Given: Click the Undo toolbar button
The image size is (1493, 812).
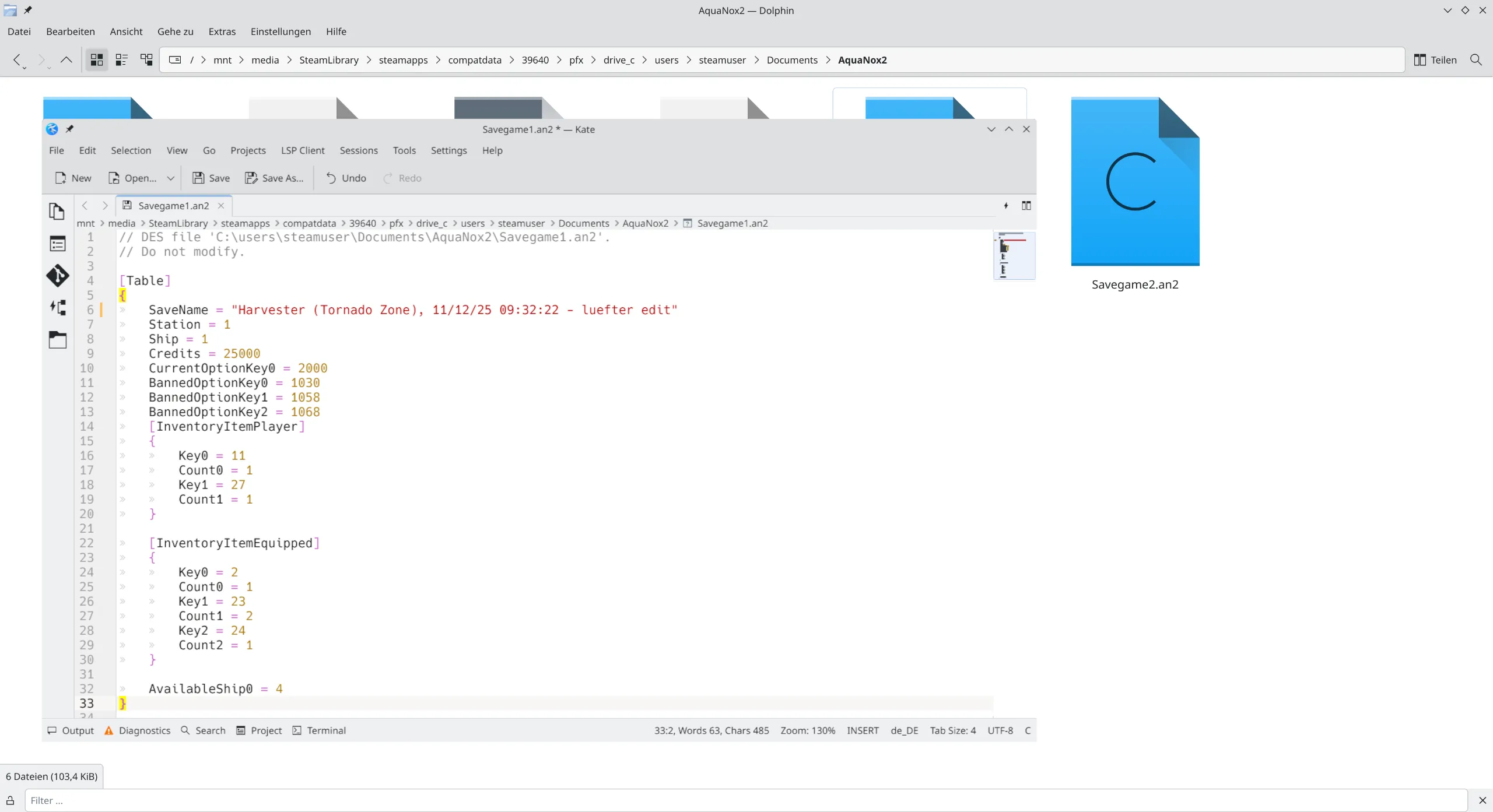Looking at the screenshot, I should coord(346,178).
